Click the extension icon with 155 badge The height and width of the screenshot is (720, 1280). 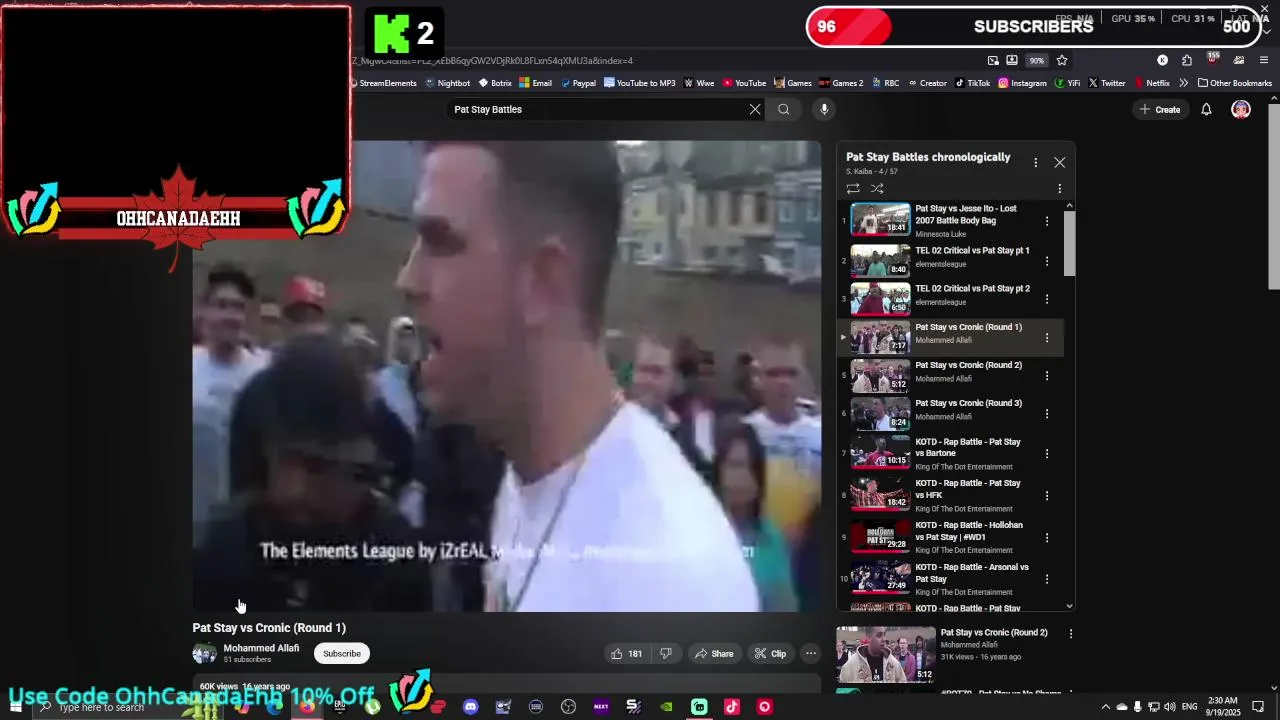1212,59
